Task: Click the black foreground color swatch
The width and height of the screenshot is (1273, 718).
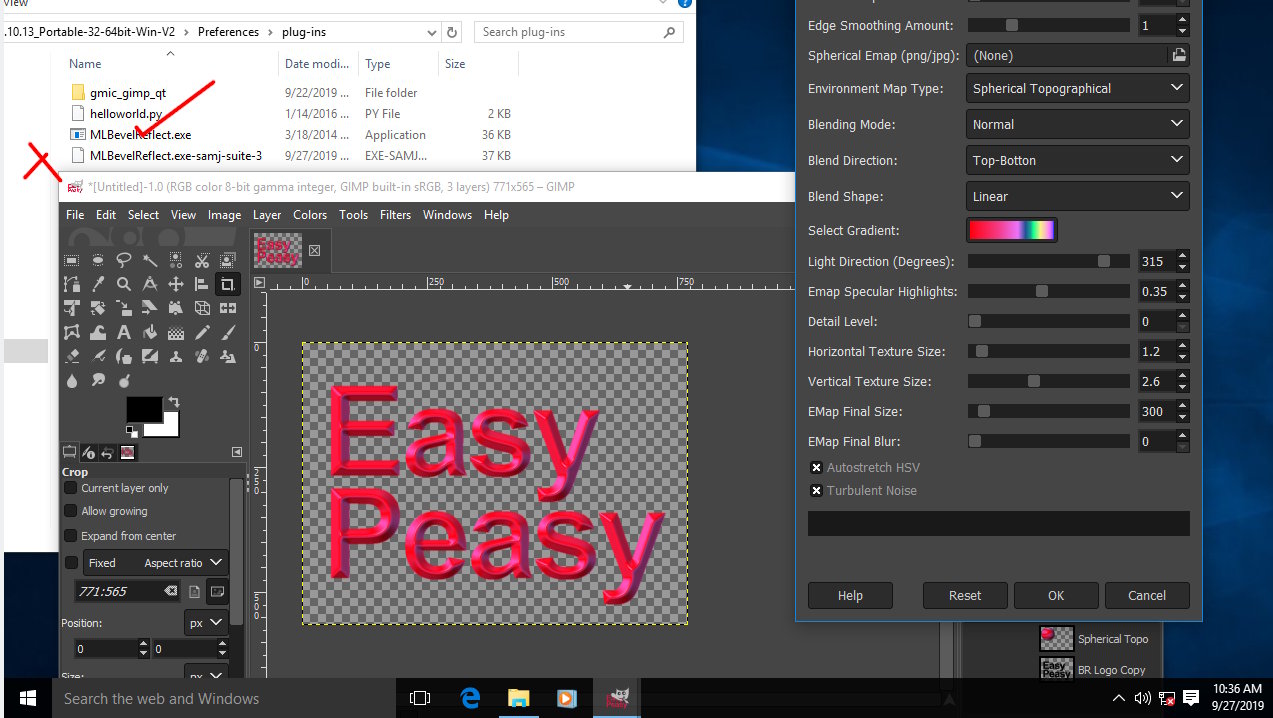Action: (x=143, y=408)
